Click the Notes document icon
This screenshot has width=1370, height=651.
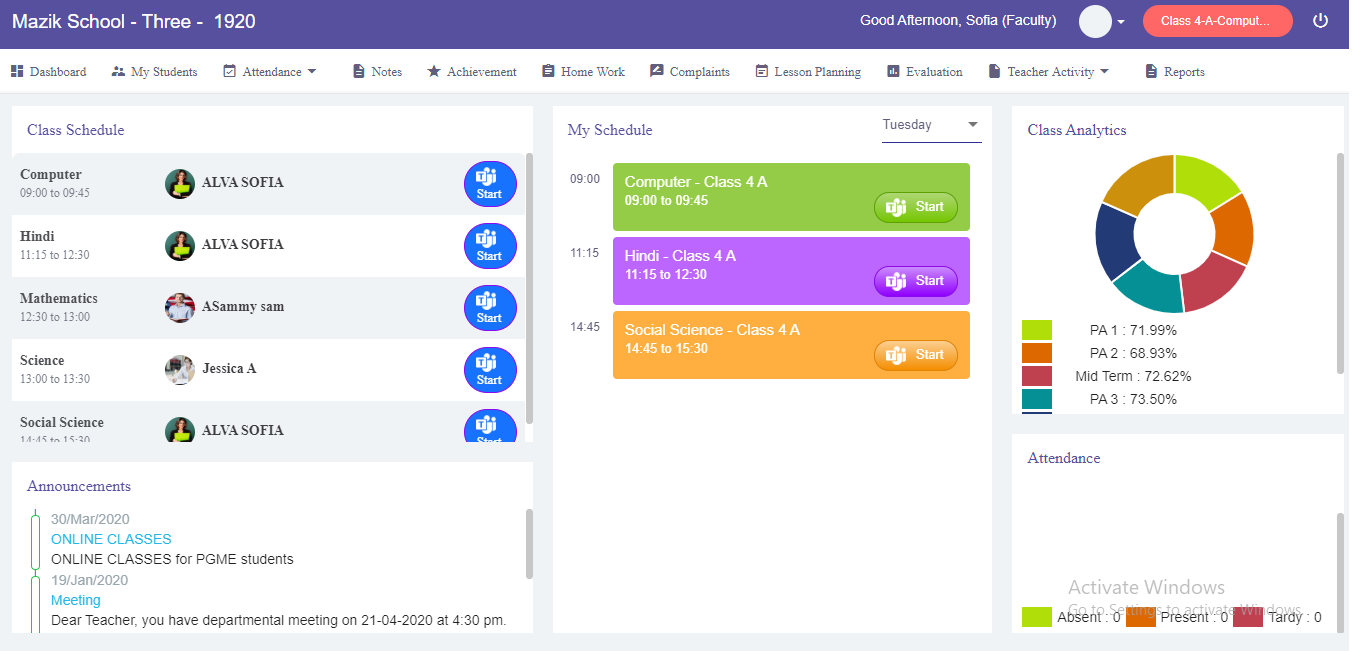coord(359,71)
